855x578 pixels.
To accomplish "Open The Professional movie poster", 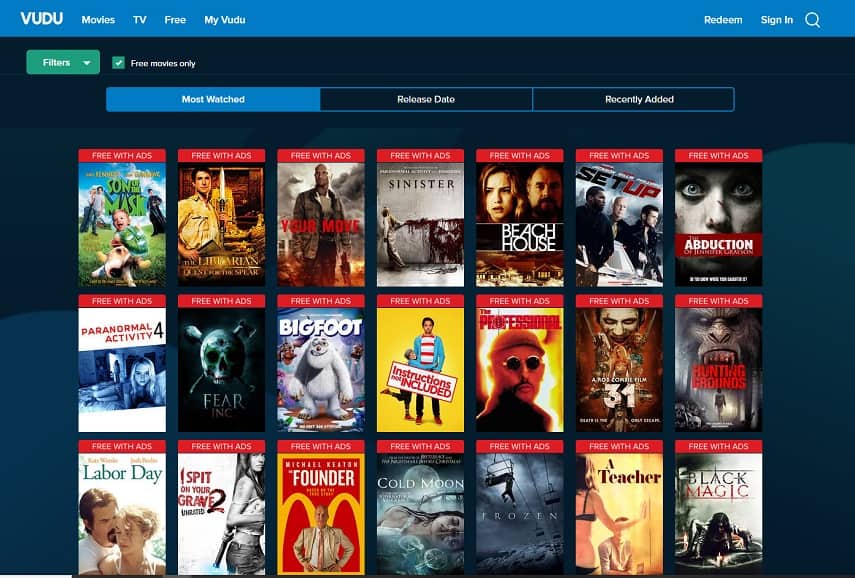I will point(520,370).
